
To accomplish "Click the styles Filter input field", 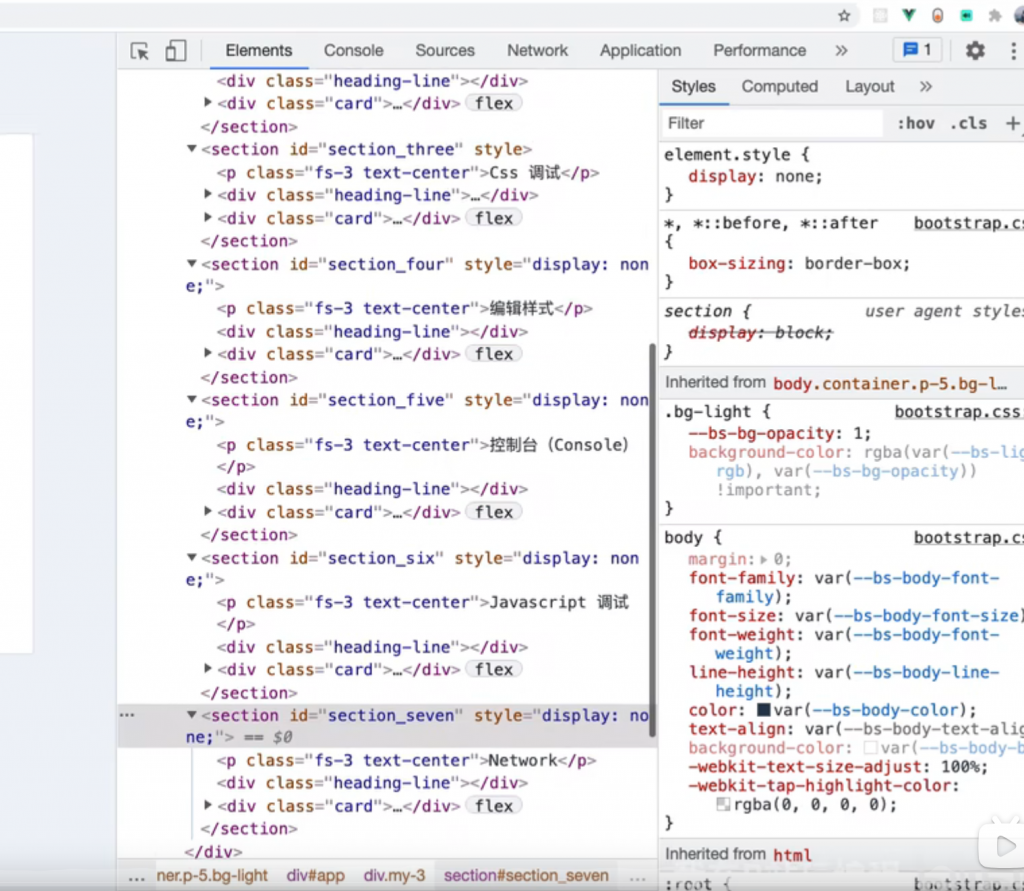I will tap(770, 123).
